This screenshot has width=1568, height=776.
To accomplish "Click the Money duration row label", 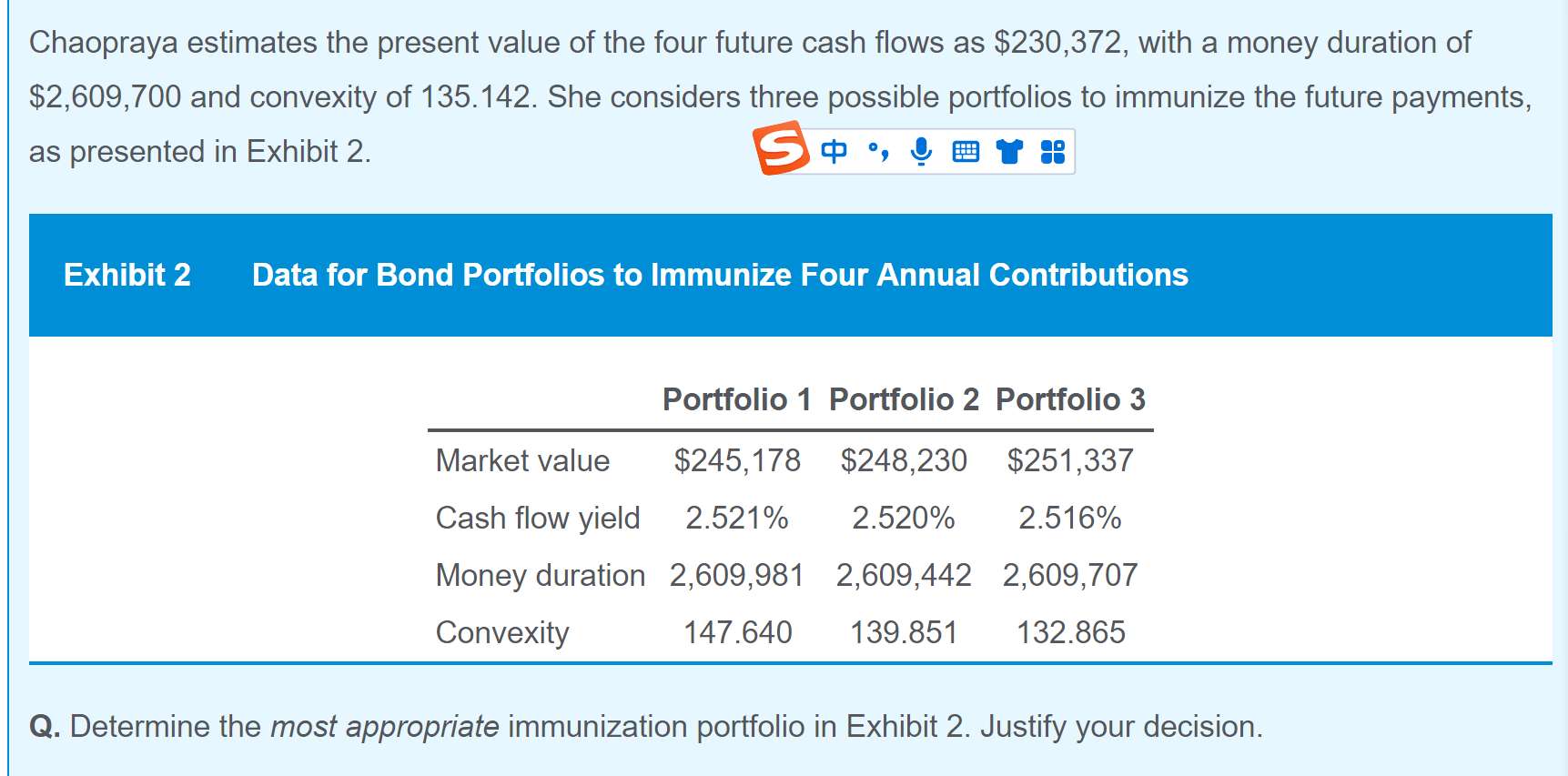I will click(541, 575).
